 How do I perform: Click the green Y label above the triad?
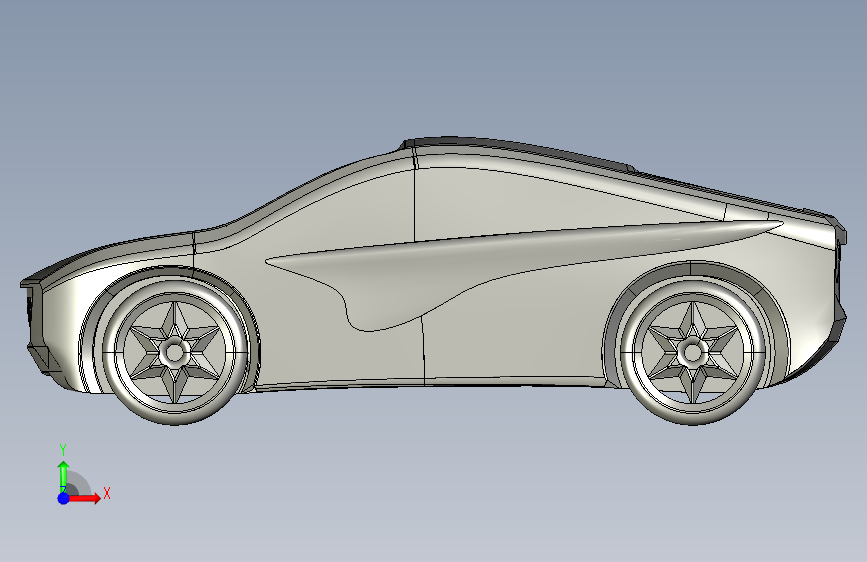tap(63, 450)
